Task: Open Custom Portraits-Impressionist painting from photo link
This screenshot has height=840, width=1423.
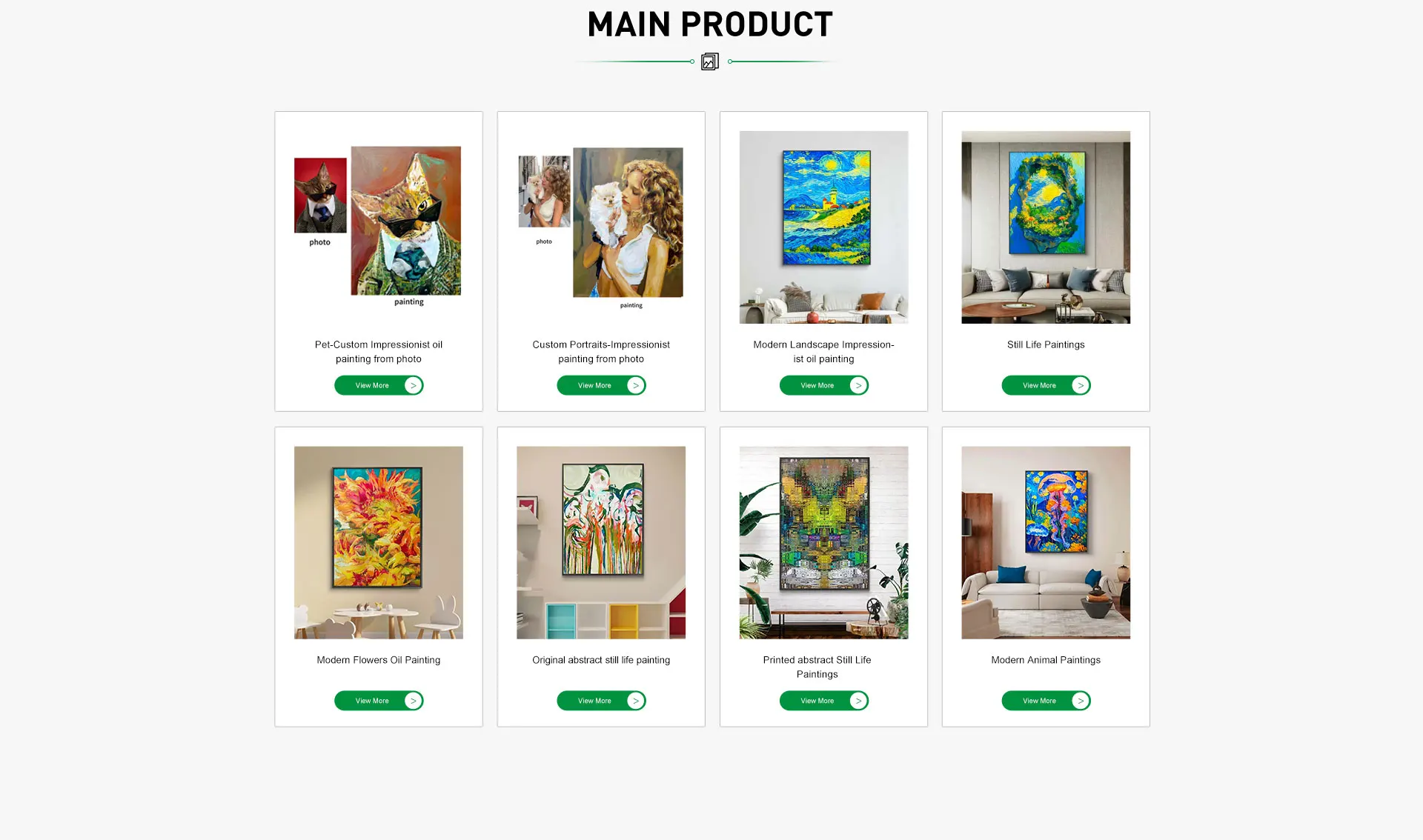Action: coord(600,352)
